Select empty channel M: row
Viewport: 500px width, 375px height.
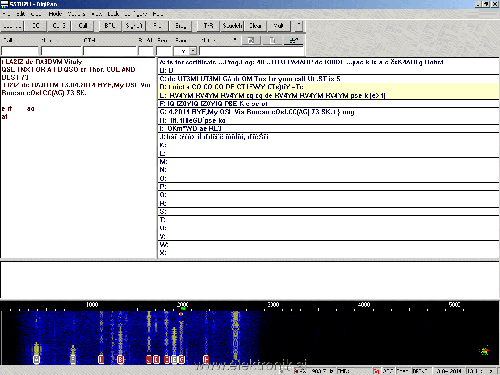tap(328, 162)
